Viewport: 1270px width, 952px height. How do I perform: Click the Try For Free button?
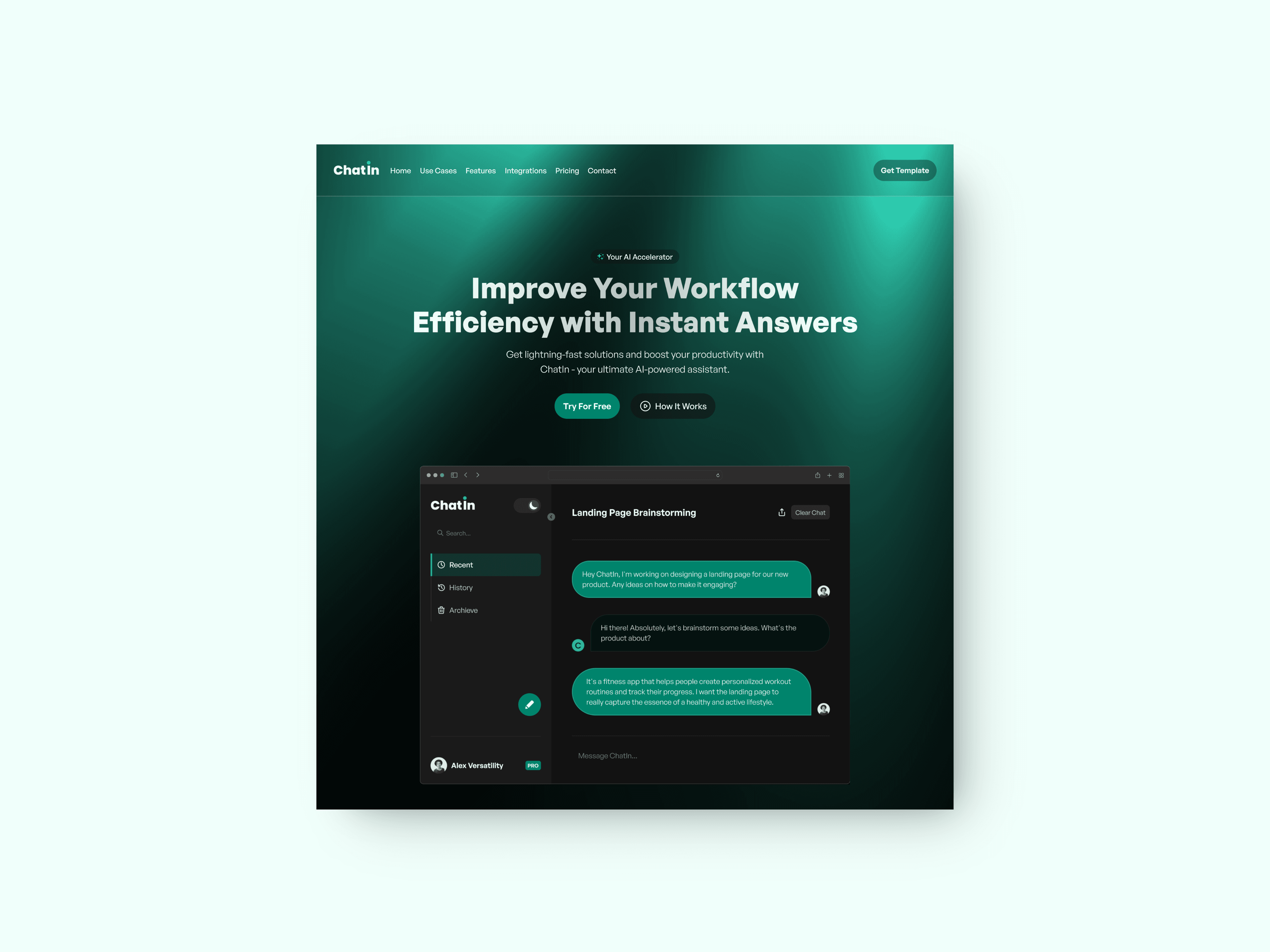pos(587,406)
